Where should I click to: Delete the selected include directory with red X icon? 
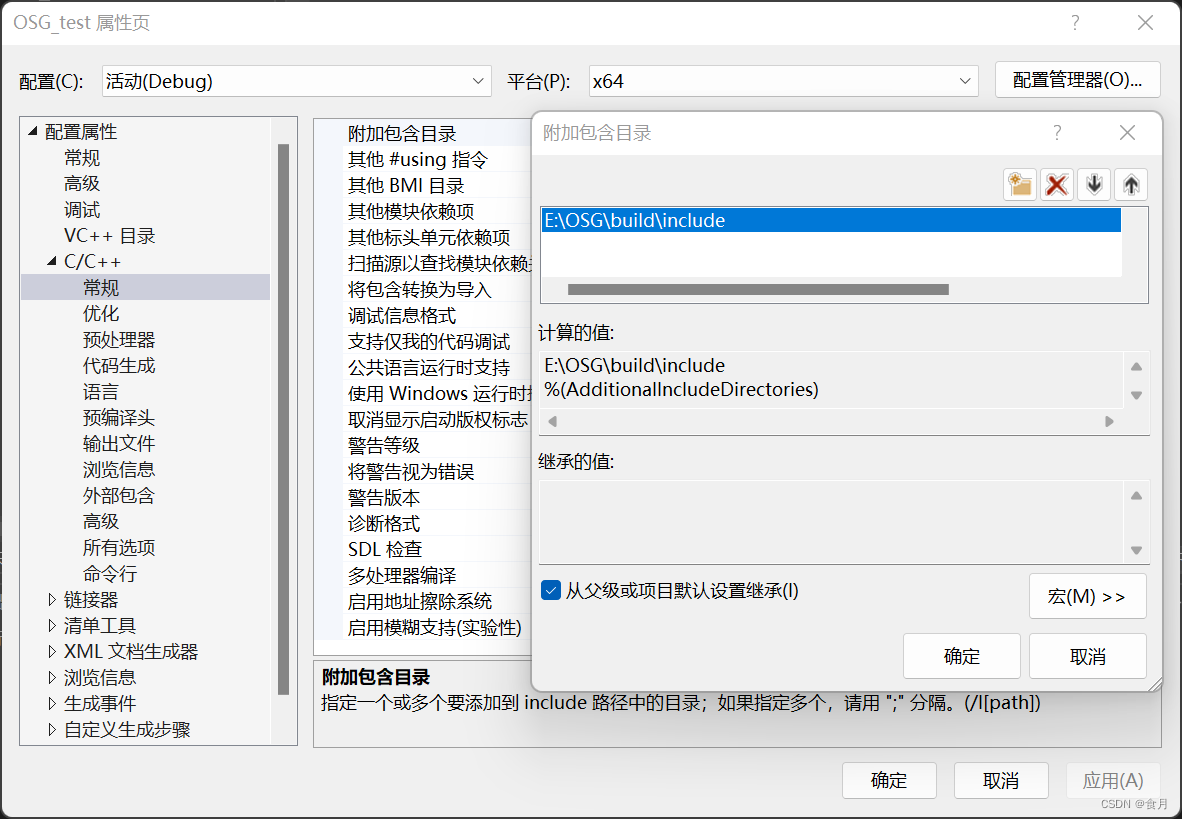[1056, 184]
